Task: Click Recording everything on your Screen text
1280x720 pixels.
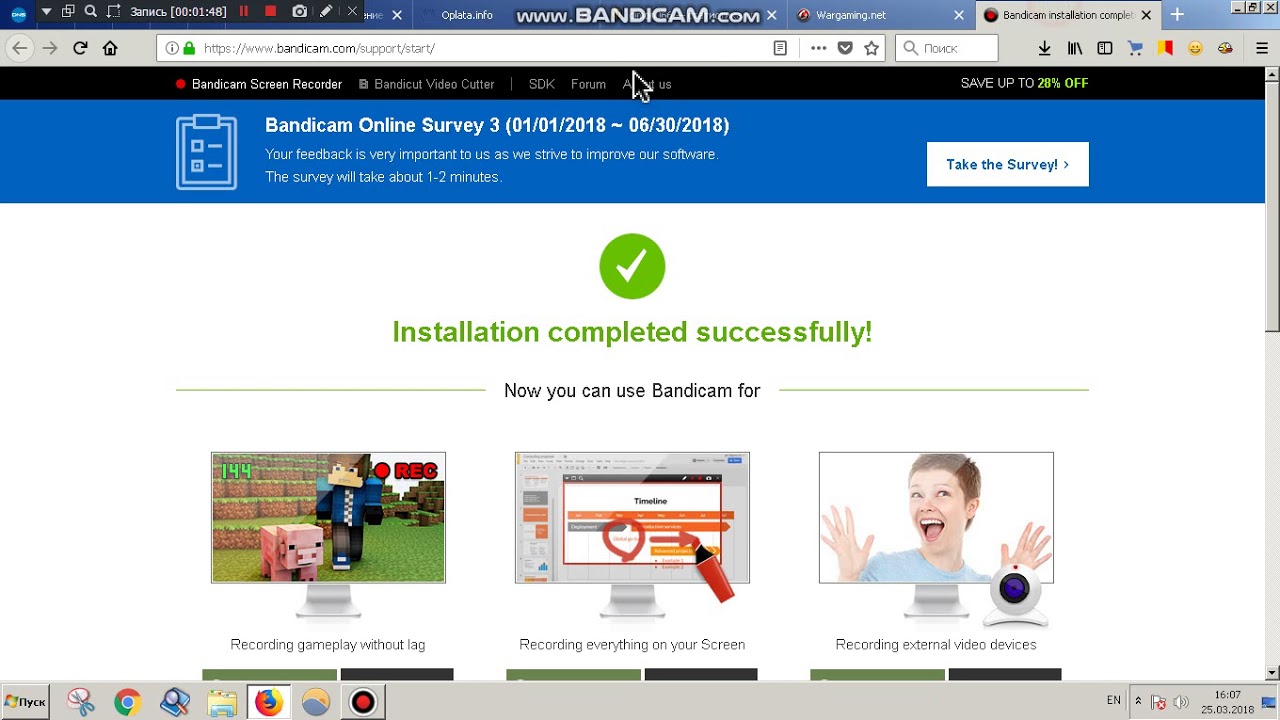Action: pyautogui.click(x=632, y=645)
